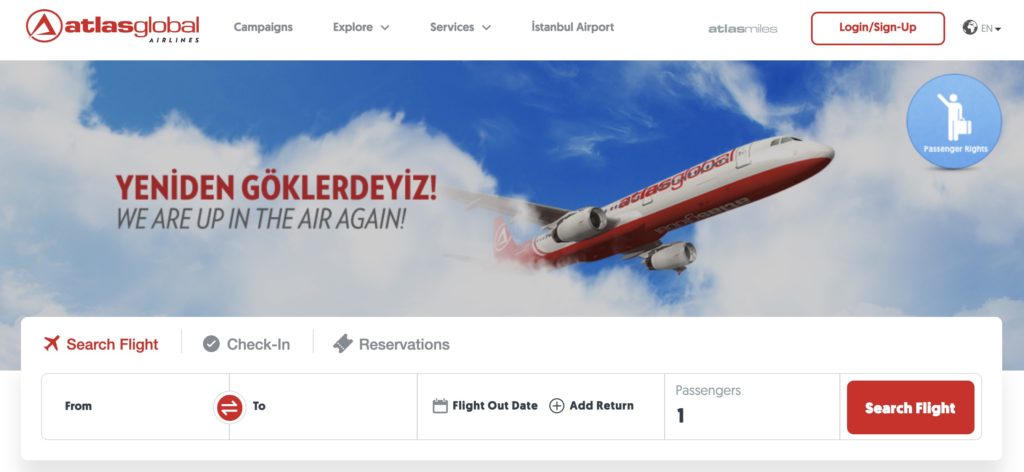
Task: Click the checkmark icon beside Check-In
Action: [211, 344]
